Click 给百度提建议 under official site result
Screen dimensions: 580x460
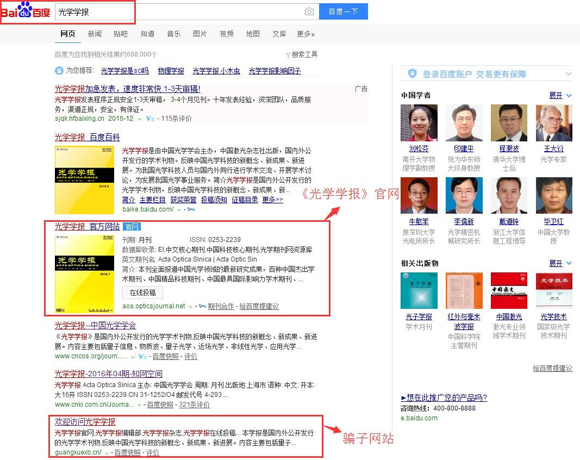259,306
